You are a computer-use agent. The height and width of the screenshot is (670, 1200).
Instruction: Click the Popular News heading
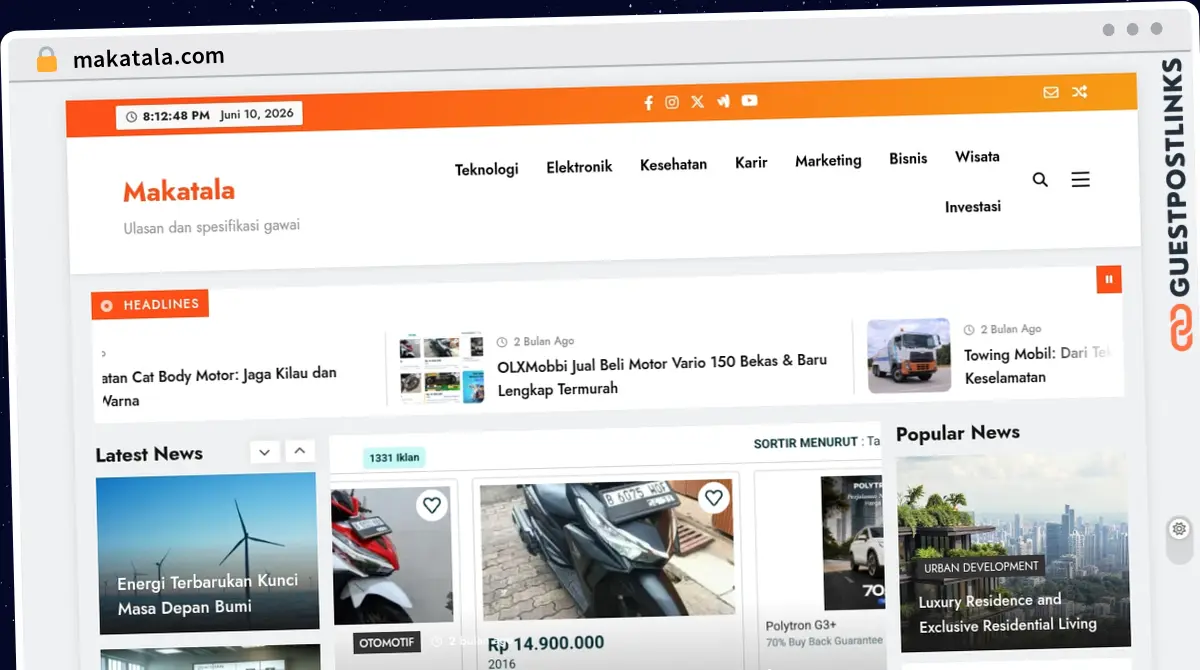(x=958, y=433)
